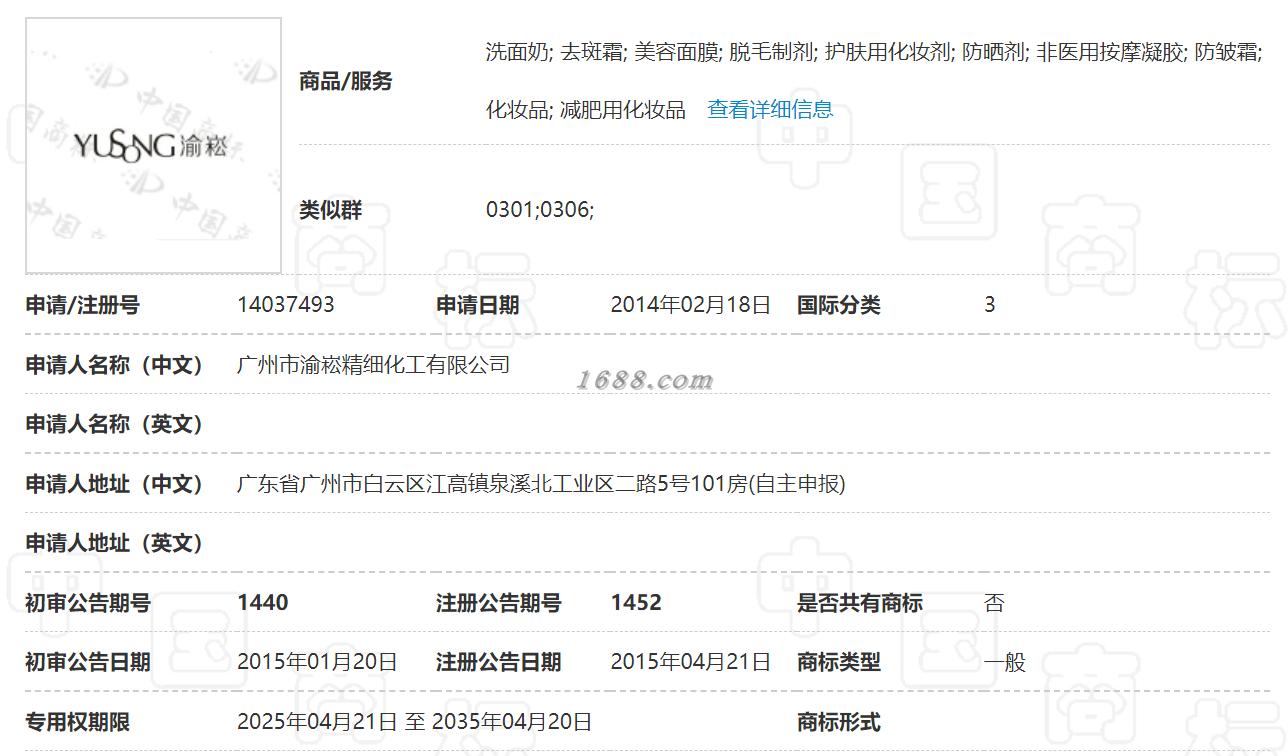Click the 商标类型 label
This screenshot has height=756, width=1288.
pos(839,663)
